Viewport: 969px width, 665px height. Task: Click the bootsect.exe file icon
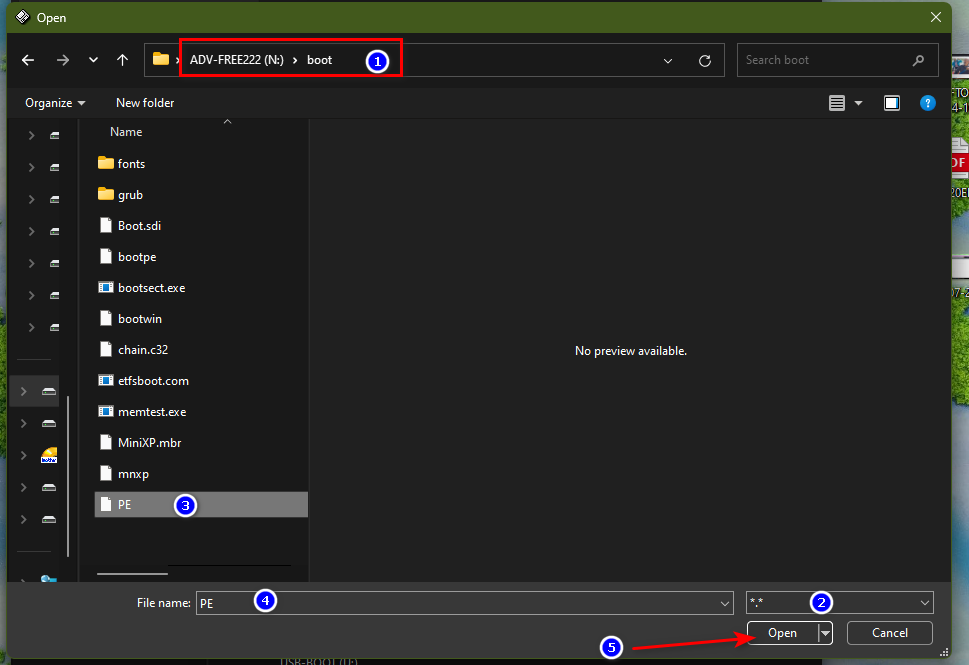[106, 287]
